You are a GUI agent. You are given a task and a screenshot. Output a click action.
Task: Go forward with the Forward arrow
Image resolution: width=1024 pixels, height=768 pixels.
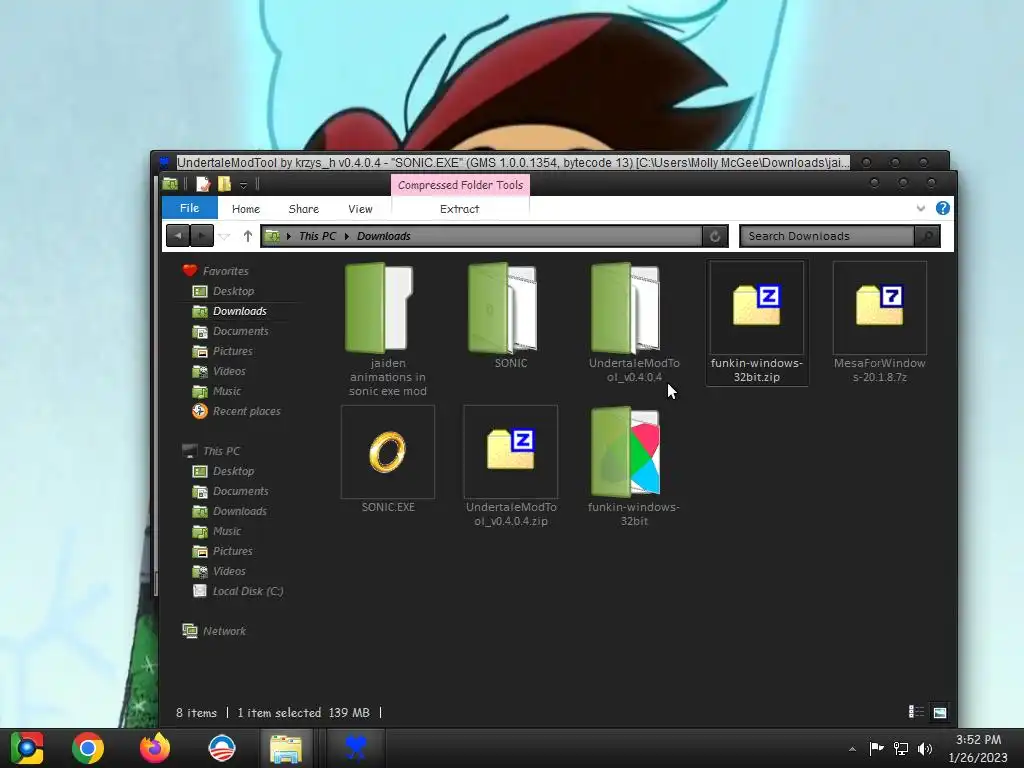[202, 236]
